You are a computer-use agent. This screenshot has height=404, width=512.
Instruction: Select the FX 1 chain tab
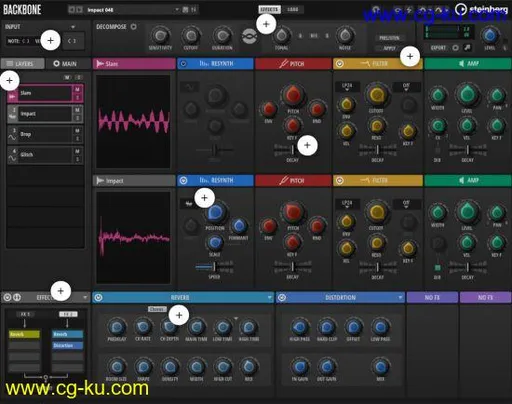coord(25,314)
